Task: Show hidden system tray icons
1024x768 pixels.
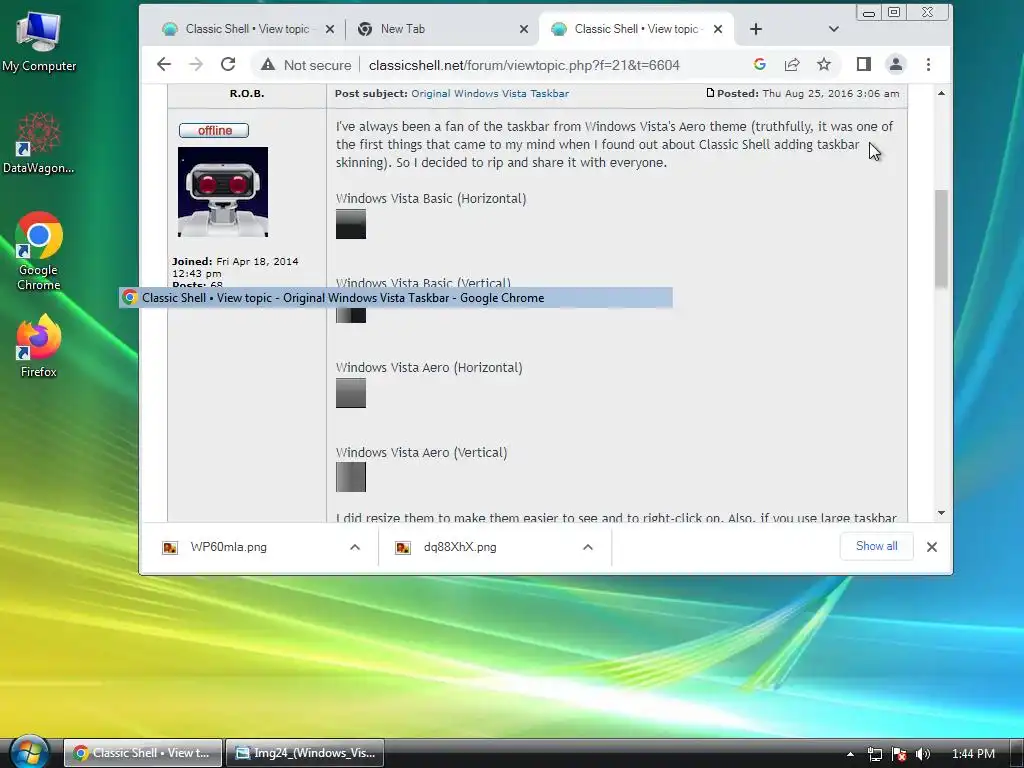Action: [x=850, y=754]
